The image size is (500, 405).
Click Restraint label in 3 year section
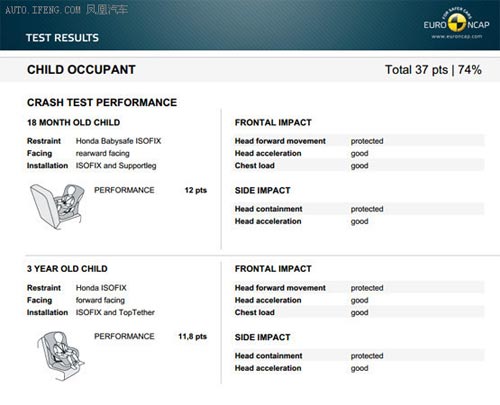tap(44, 288)
